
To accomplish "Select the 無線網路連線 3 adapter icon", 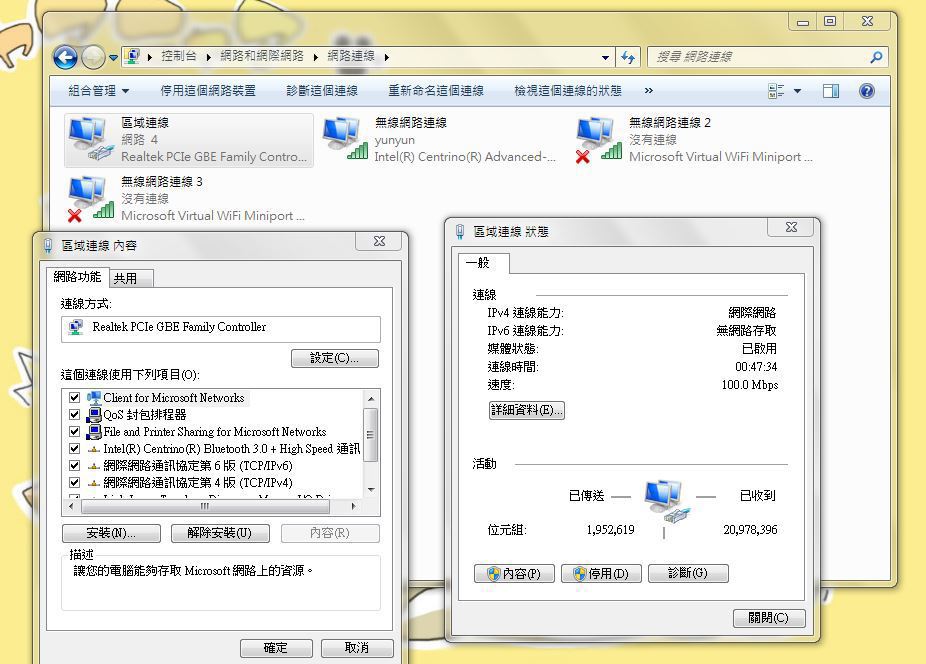I will (90, 198).
